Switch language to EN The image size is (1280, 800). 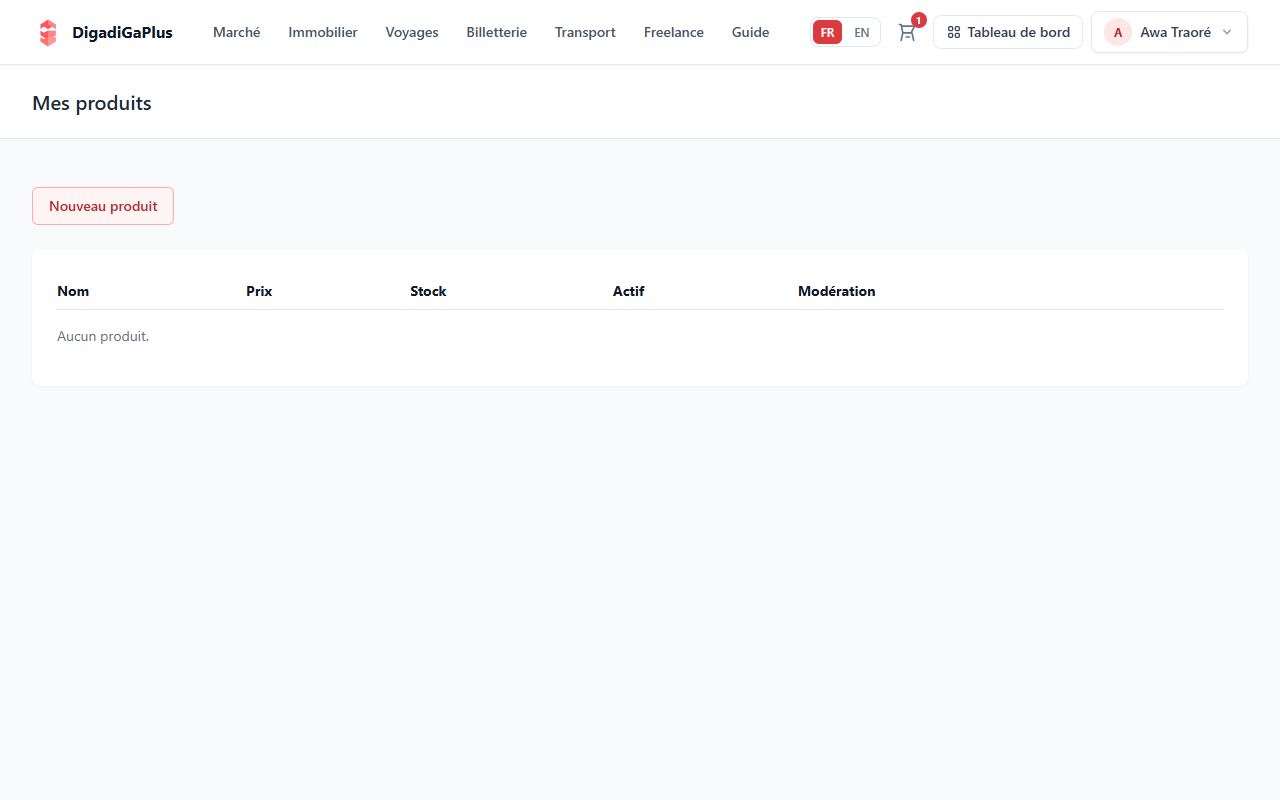[861, 32]
